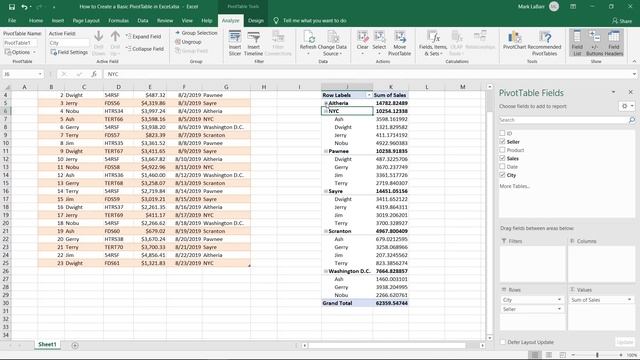The image size is (640, 360).
Task: Click the Insert Function fx icon
Action: tap(94, 74)
